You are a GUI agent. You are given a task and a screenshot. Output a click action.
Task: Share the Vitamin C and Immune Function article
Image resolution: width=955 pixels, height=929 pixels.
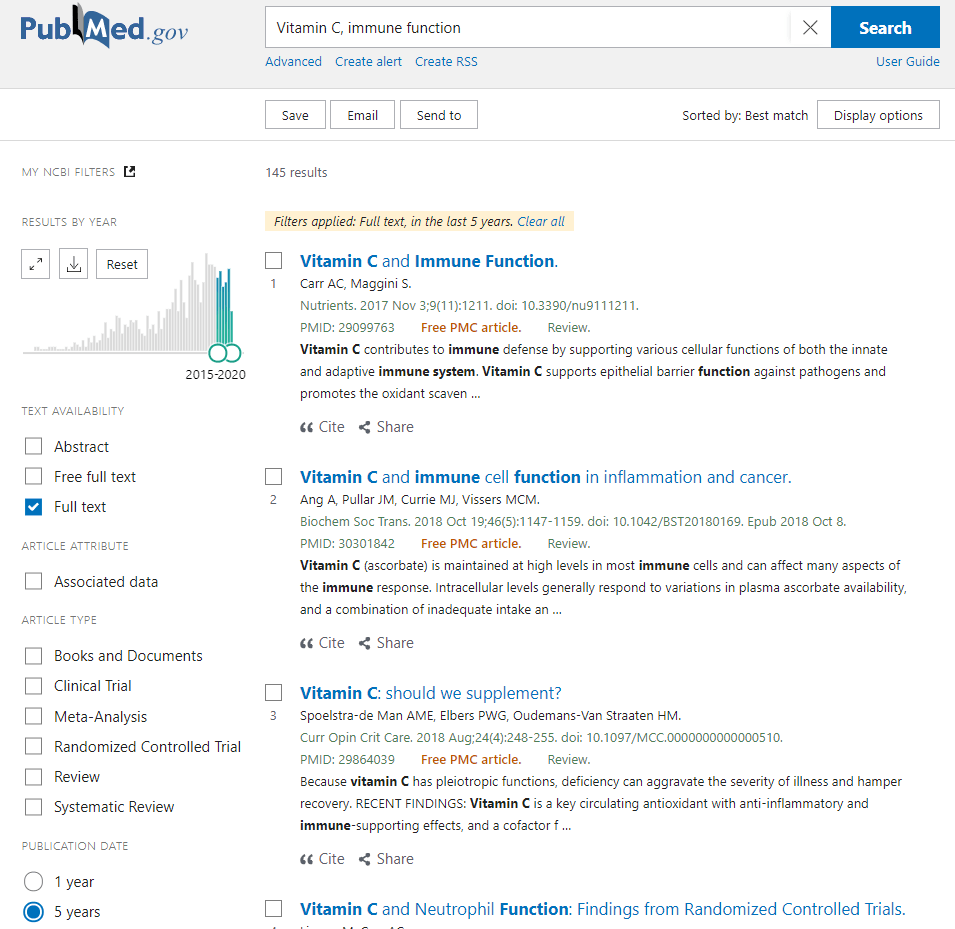[x=385, y=426]
